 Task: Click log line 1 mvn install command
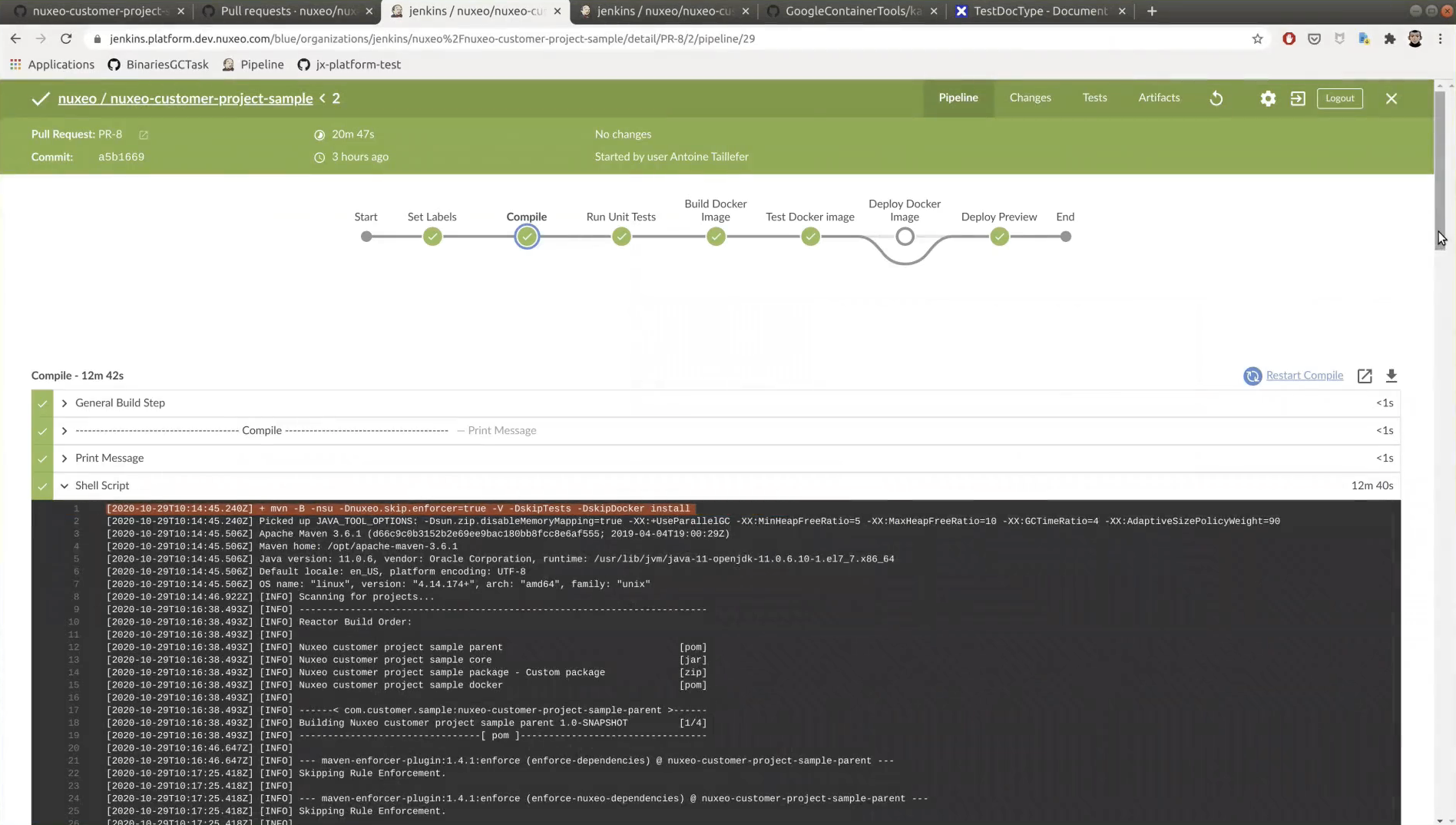[399, 509]
